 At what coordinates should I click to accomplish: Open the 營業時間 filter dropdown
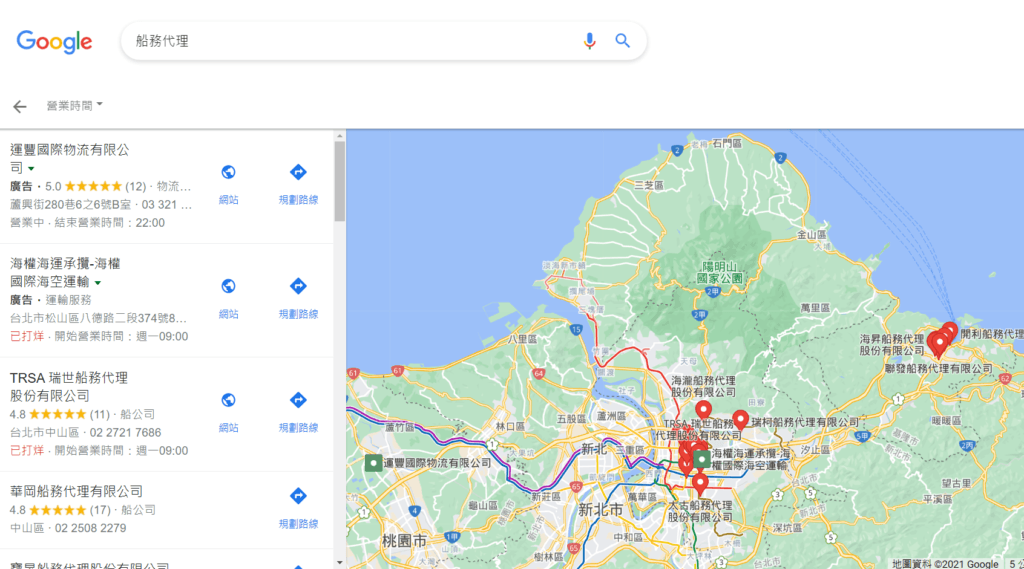pyautogui.click(x=74, y=106)
